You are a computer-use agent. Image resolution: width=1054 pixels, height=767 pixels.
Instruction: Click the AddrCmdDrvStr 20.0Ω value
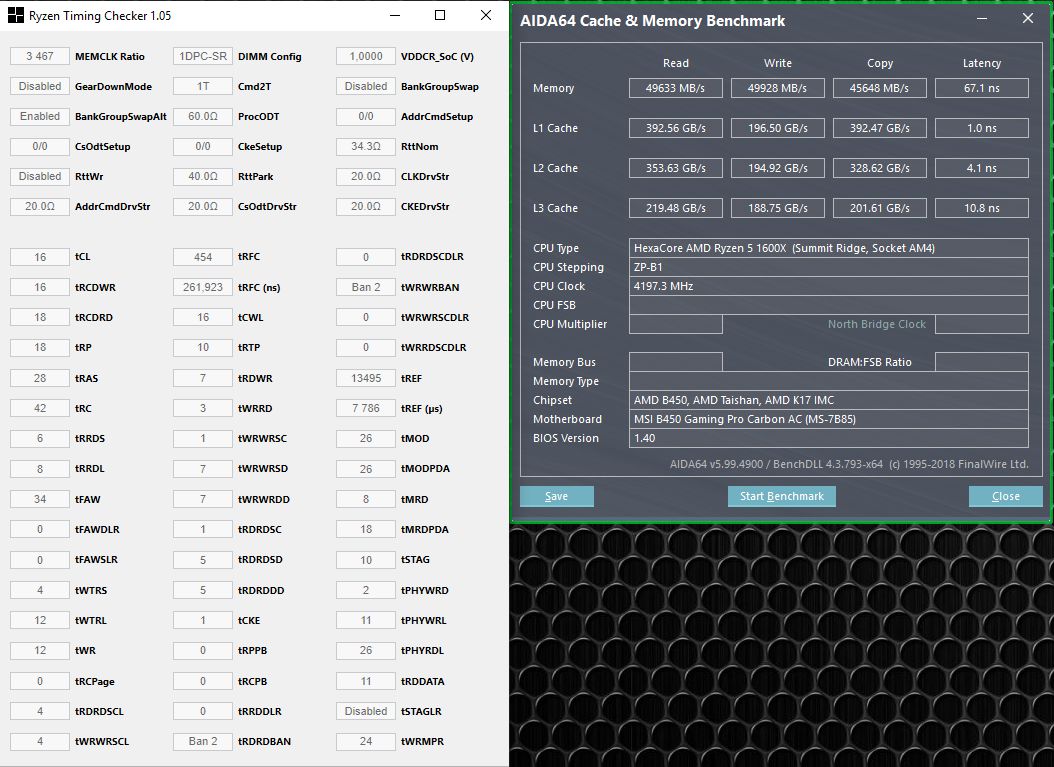tap(40, 206)
